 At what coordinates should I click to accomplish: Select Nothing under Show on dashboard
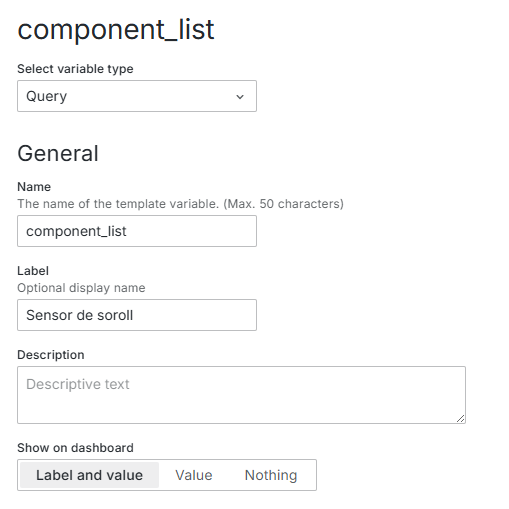pos(271,475)
